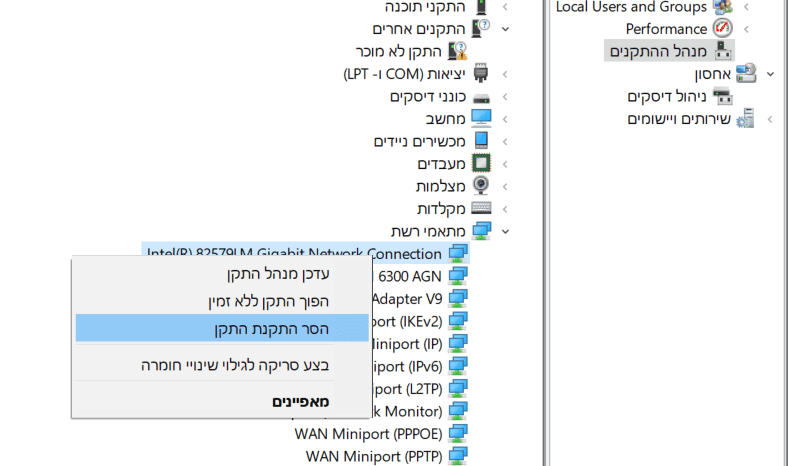The width and height of the screenshot is (788, 466).
Task: Select the Adapter V9 row
Action: coord(407,299)
